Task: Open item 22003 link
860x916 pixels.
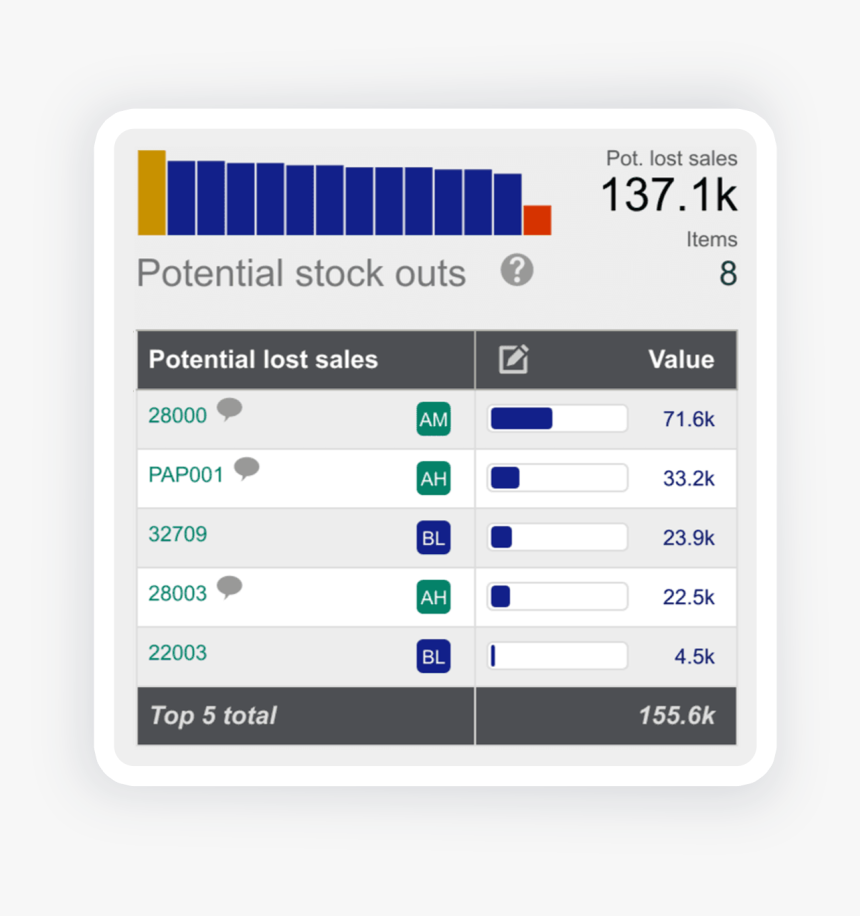Action: pyautogui.click(x=177, y=653)
